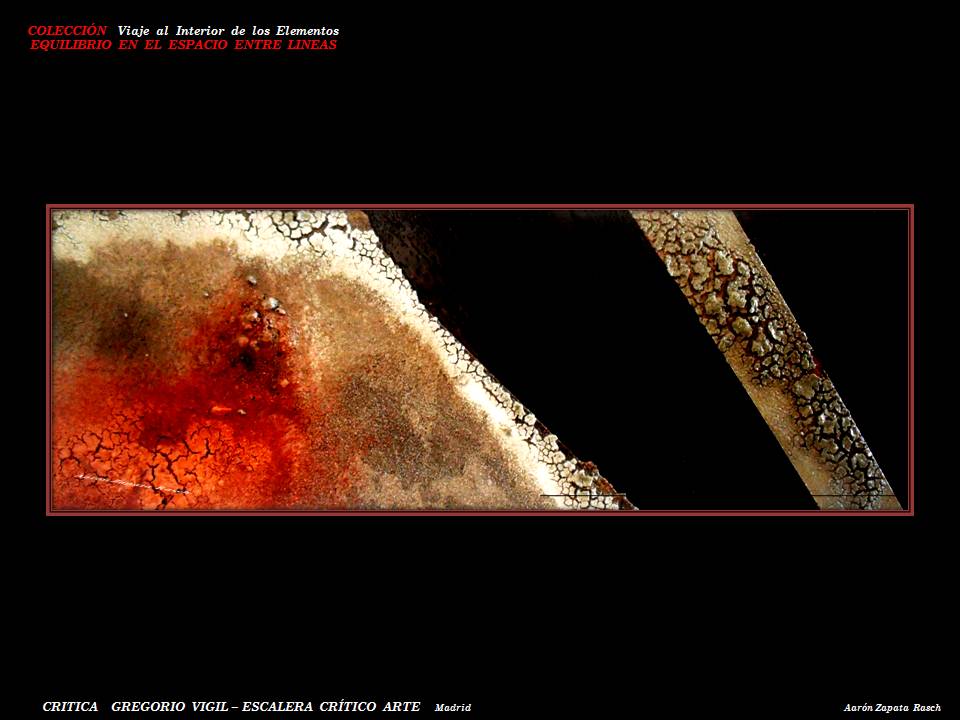This screenshot has height=720, width=960.
Task: Click the red COLECCIÓN heading text
Action: [67, 31]
